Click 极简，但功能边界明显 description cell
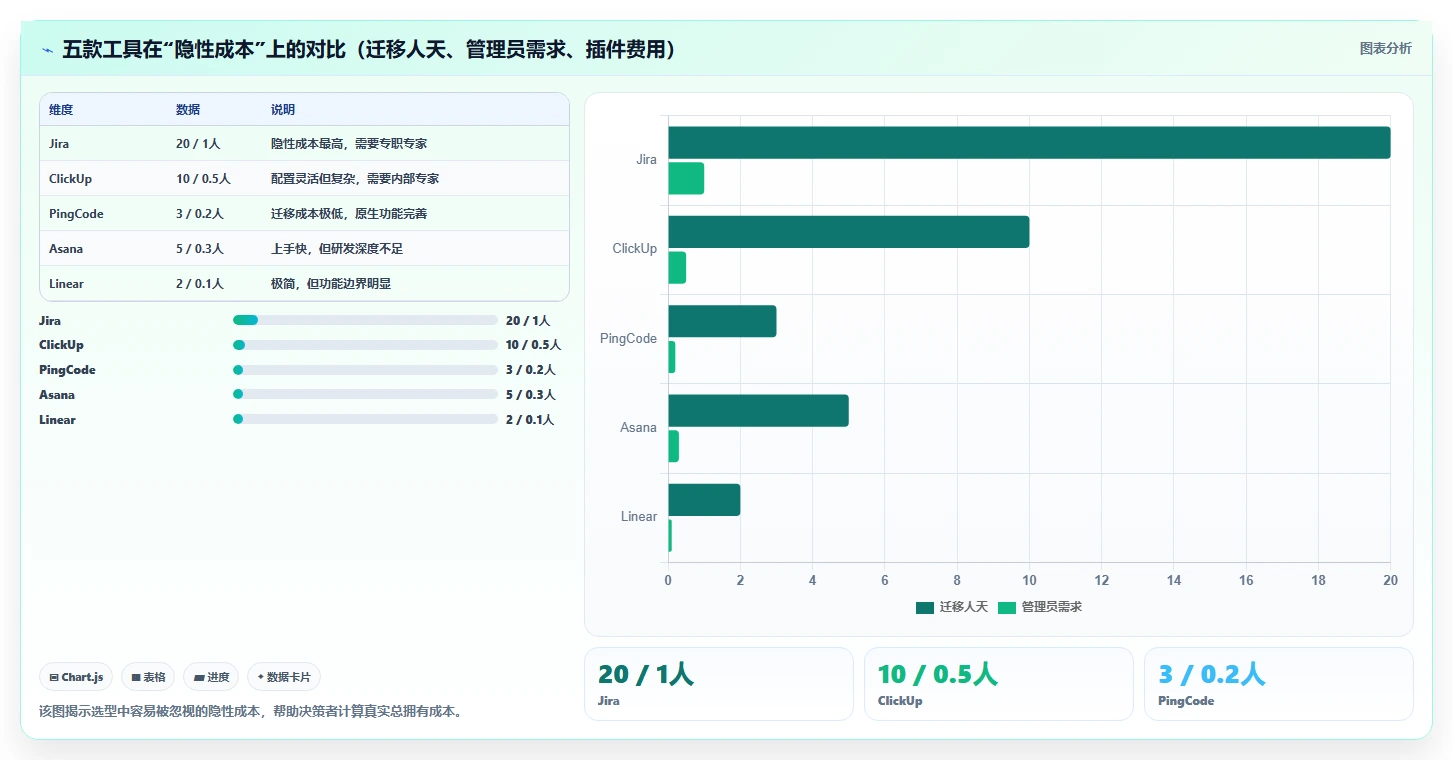 point(331,284)
